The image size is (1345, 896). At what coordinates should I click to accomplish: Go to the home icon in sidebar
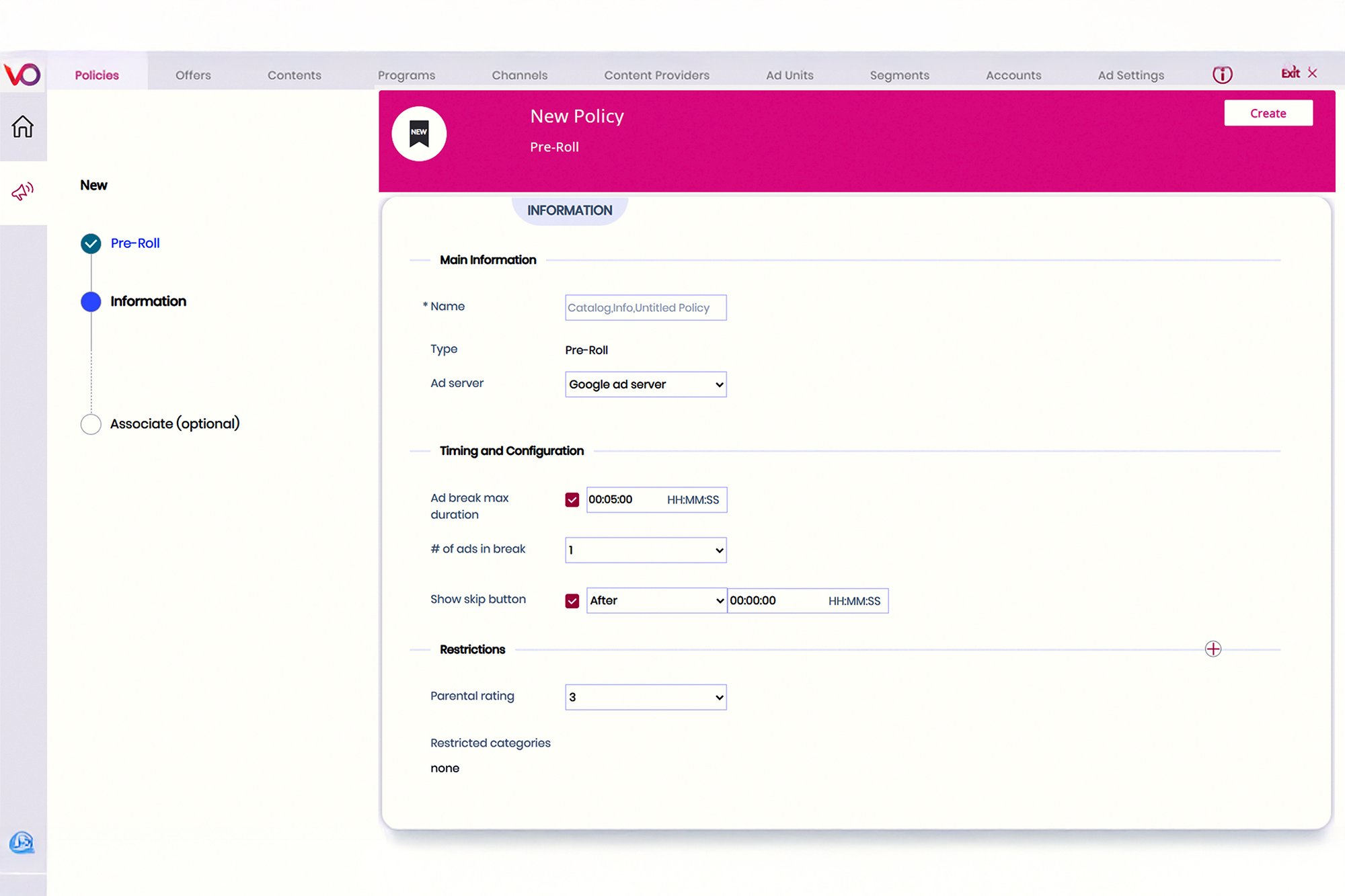[22, 126]
